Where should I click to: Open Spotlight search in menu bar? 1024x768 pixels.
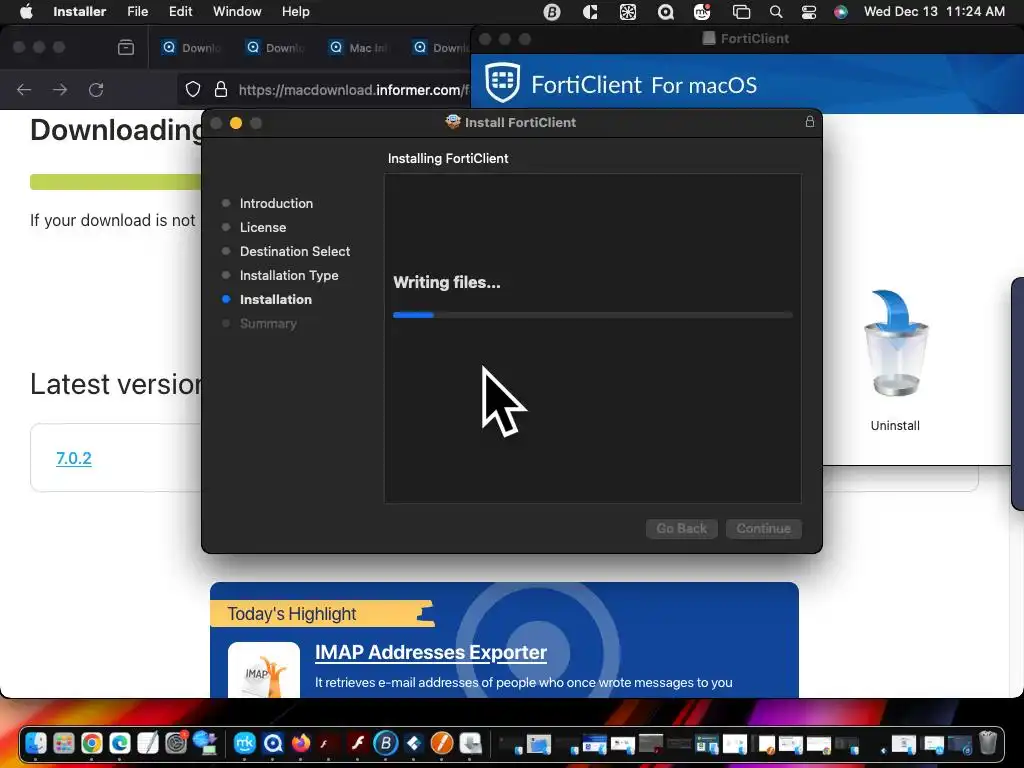[x=775, y=12]
